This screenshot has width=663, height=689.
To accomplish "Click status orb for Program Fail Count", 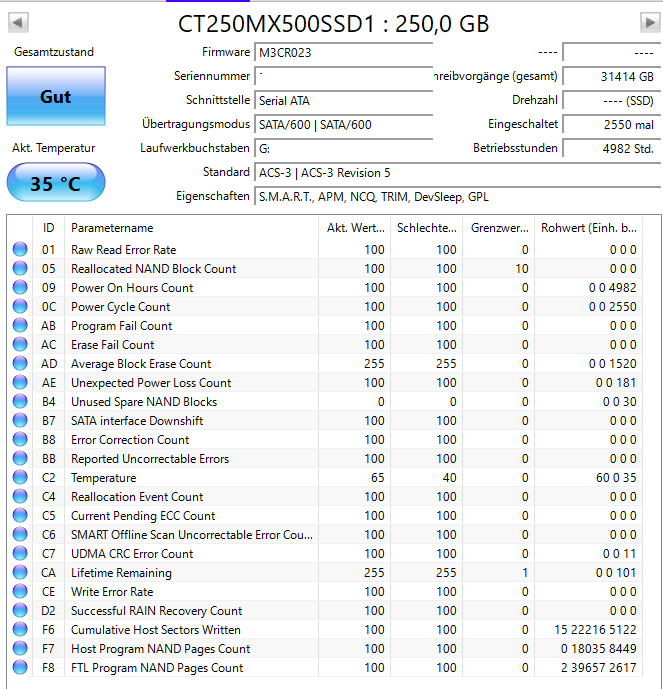I will (20, 325).
